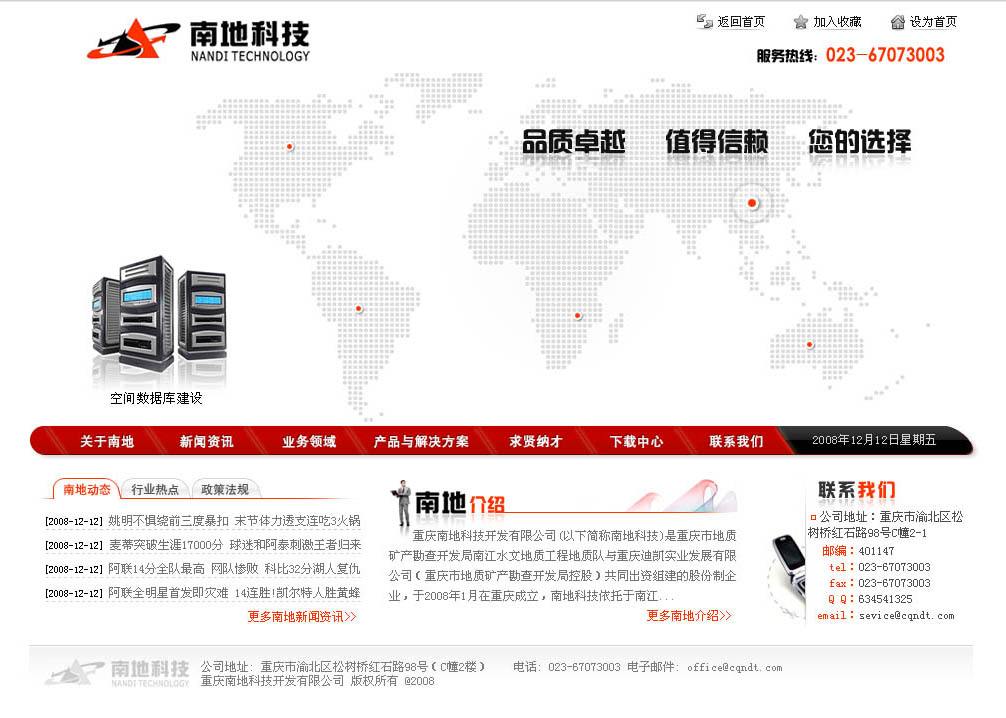Click the 加入收藏 favorites icon
The image size is (1006, 718).
pyautogui.click(x=799, y=21)
